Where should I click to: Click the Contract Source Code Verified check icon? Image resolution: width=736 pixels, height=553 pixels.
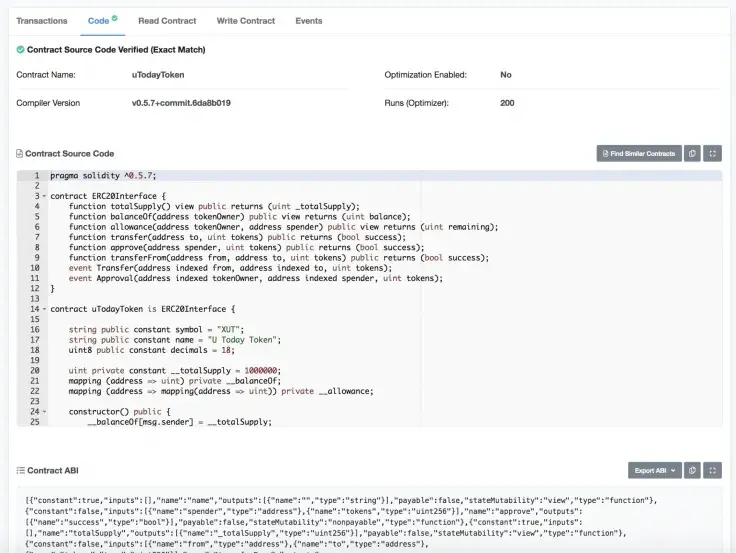click(x=20, y=50)
